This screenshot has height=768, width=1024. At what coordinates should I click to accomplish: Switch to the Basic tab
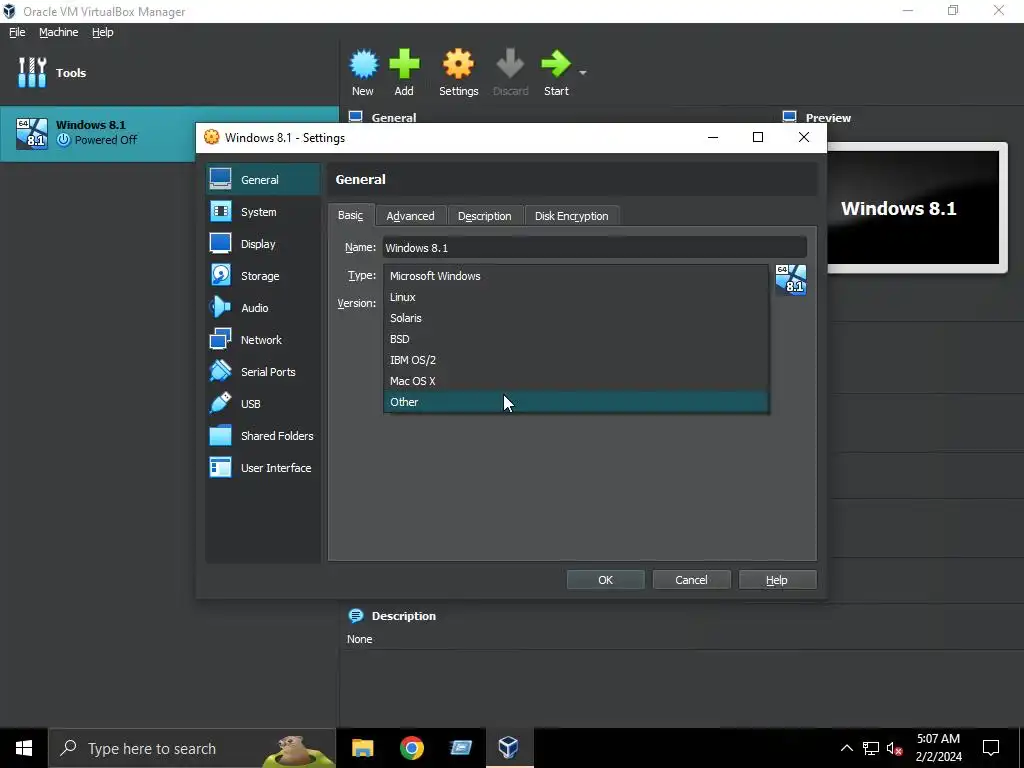[x=351, y=216]
